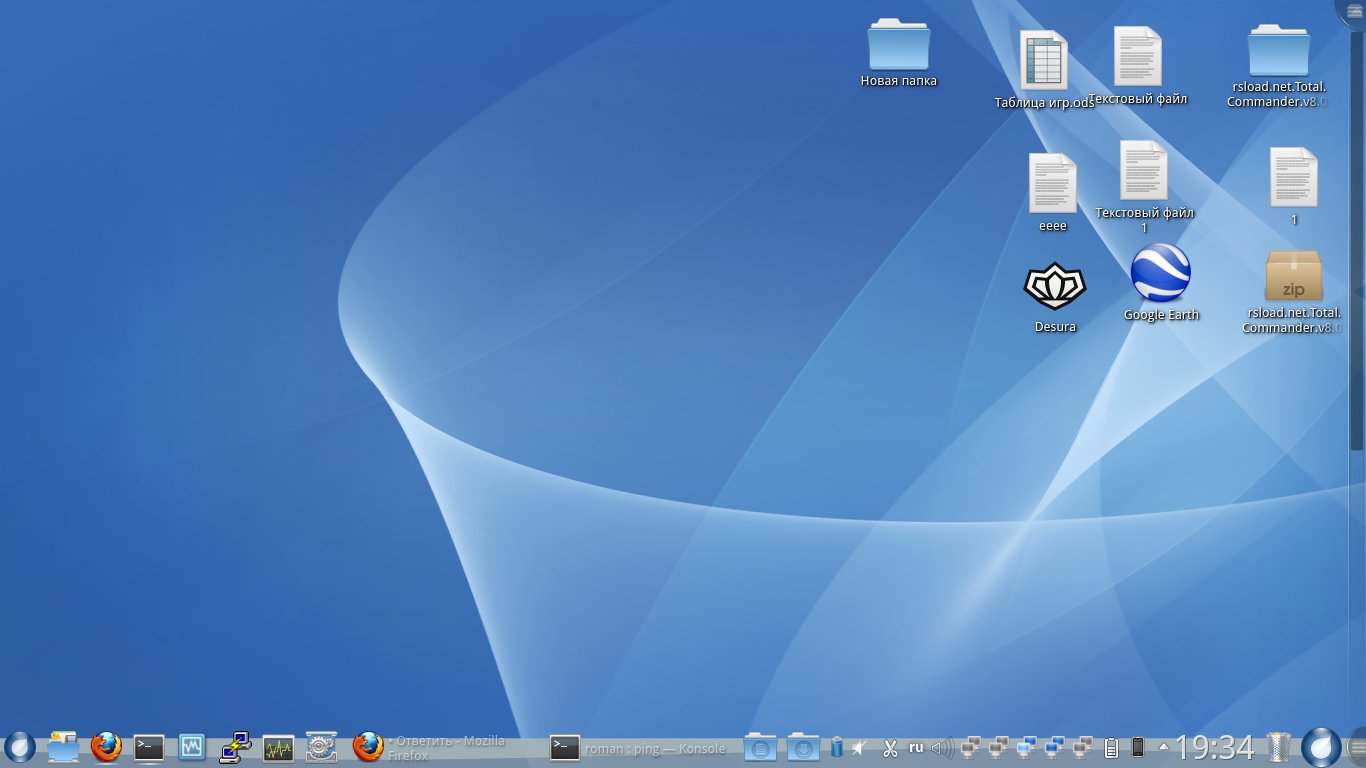Click the 19:34 digital clock
This screenshot has width=1366, height=768.
pos(1214,747)
